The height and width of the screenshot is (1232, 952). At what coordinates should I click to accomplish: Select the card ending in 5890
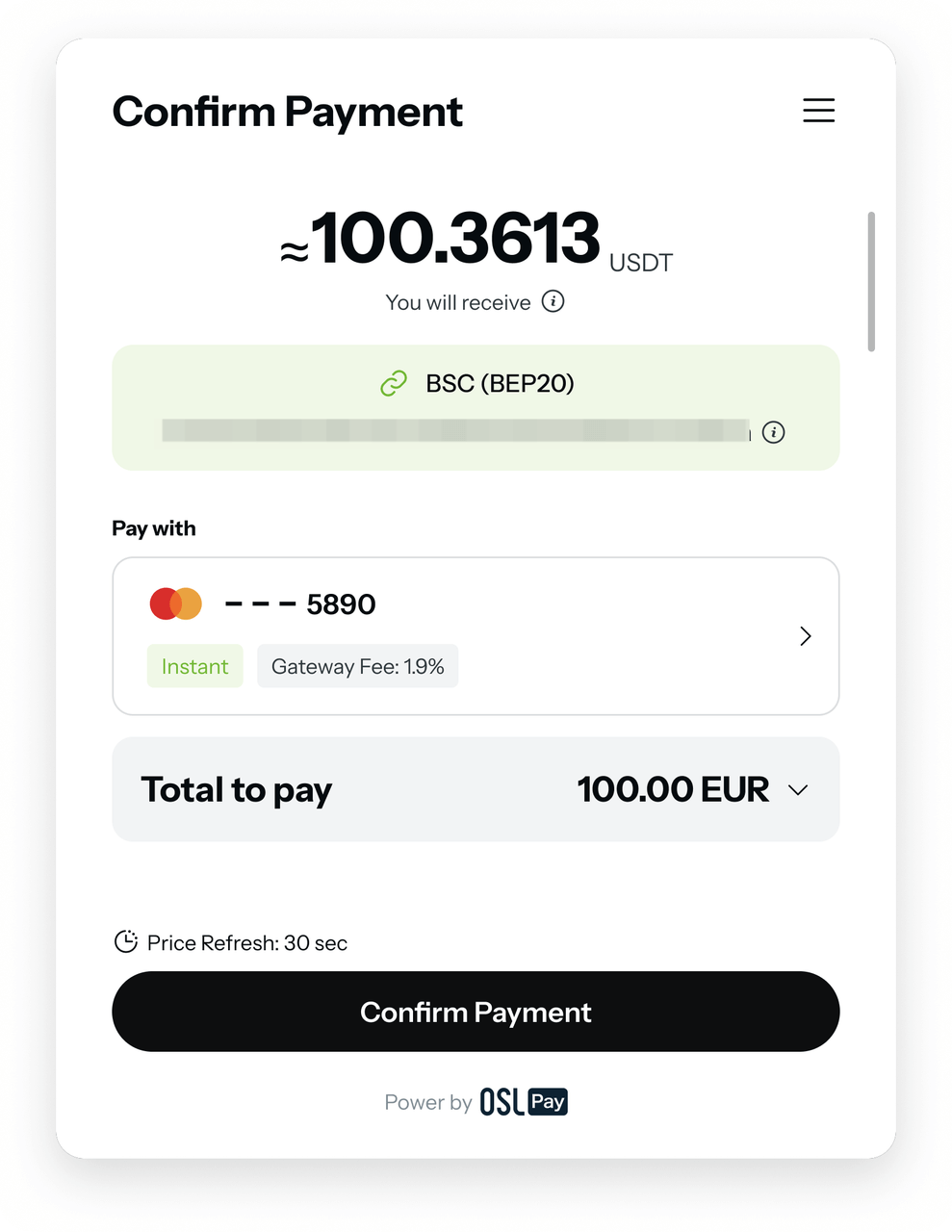tap(476, 636)
